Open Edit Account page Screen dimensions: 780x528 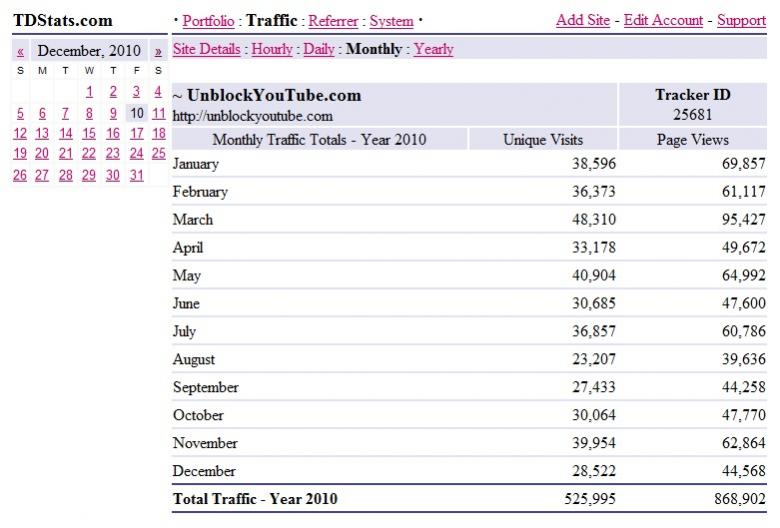[x=663, y=20]
